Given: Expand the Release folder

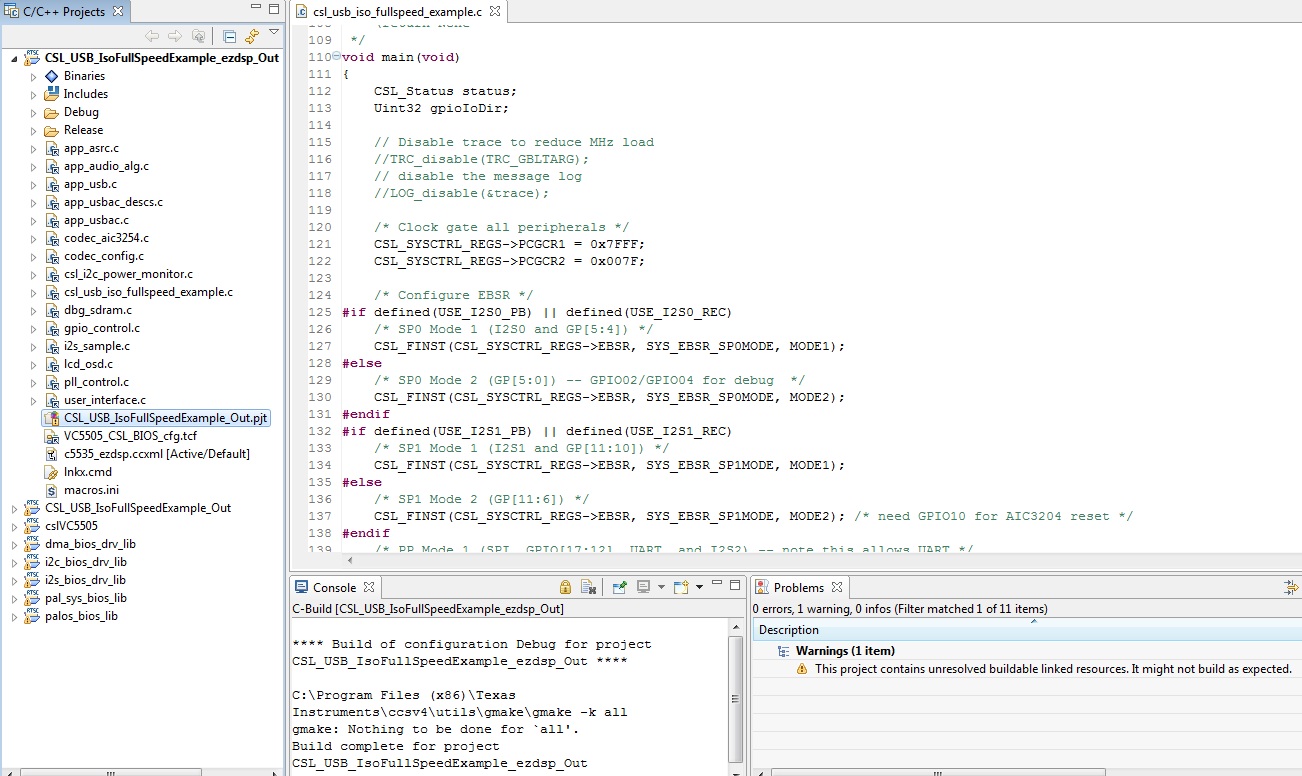Looking at the screenshot, I should (x=33, y=130).
